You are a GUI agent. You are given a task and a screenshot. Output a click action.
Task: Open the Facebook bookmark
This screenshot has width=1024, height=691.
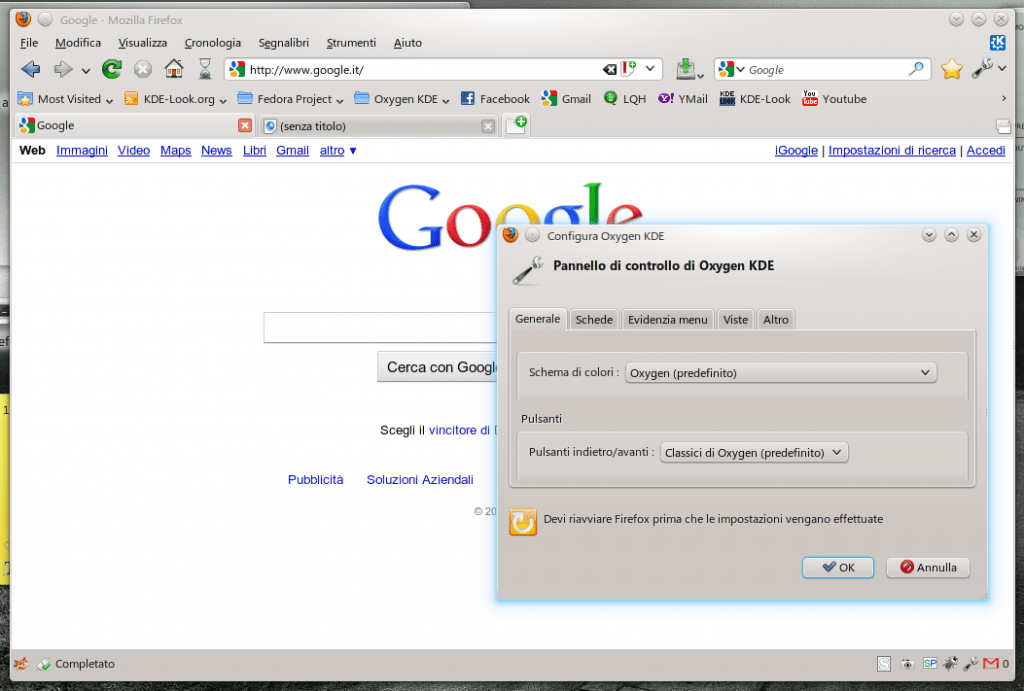pos(495,99)
